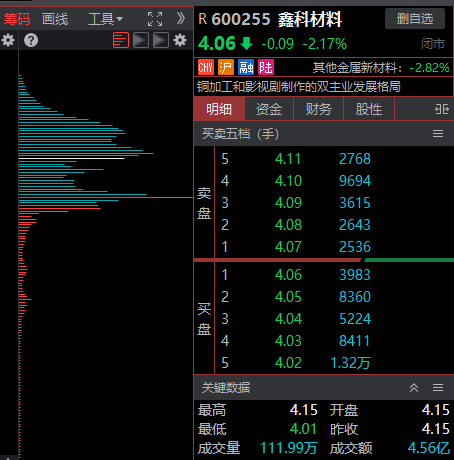This screenshot has width=454, height=460.
Task: Click the fullscreen expand arrows icon
Action: click(x=155, y=19)
